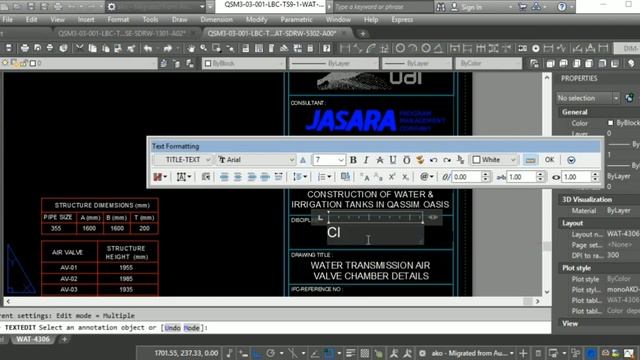
Task: Toggle Superscript formatting
Action: click(392, 177)
